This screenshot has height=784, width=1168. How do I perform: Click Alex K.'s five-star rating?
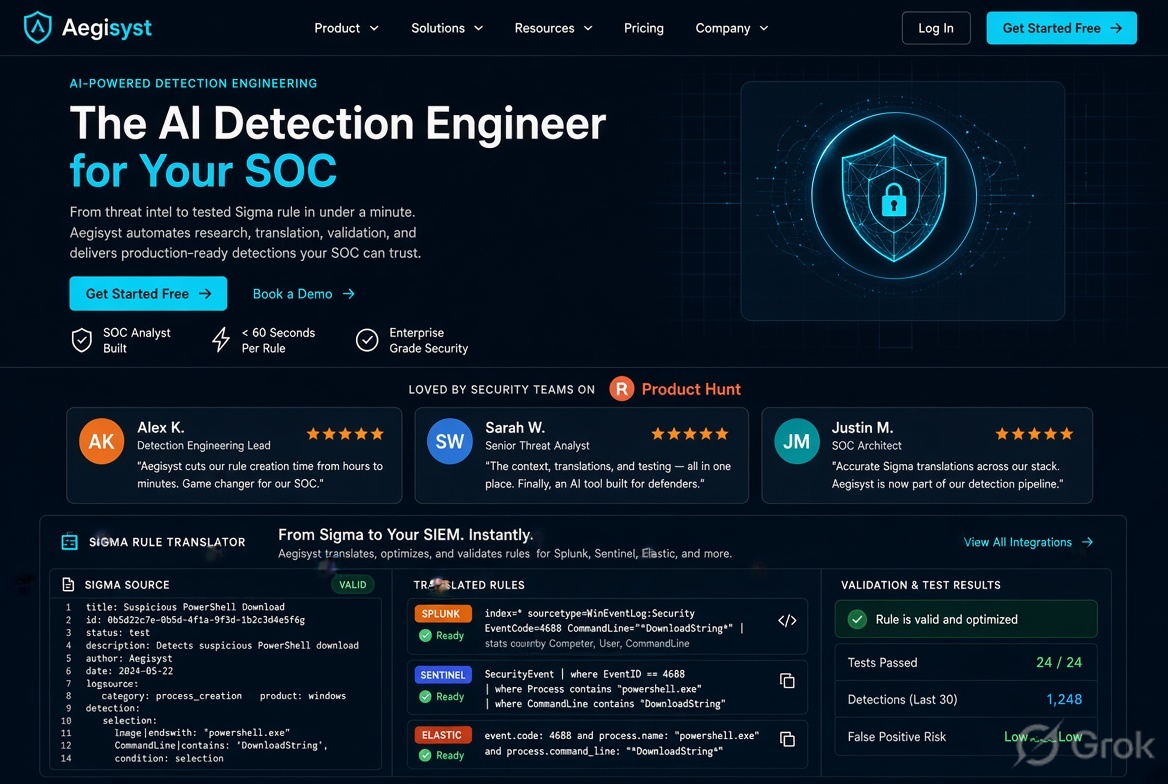pos(345,434)
